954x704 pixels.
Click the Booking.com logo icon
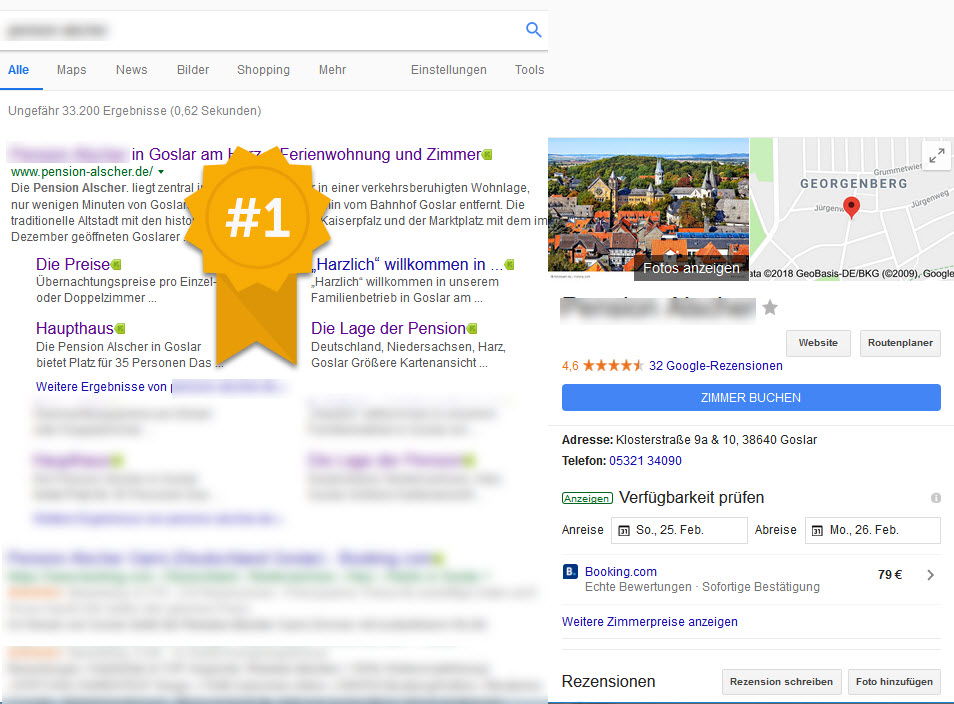click(x=570, y=571)
